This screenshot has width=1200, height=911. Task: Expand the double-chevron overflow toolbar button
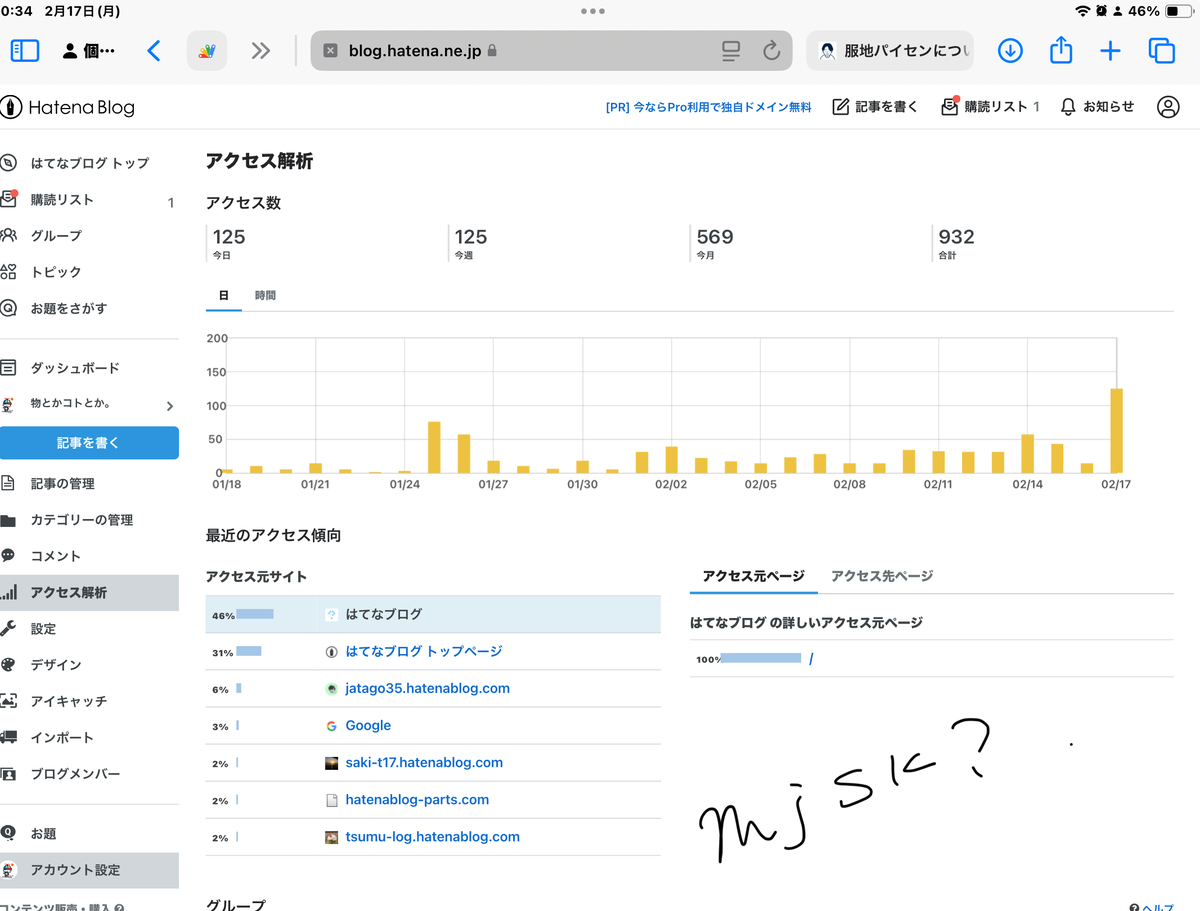[261, 50]
